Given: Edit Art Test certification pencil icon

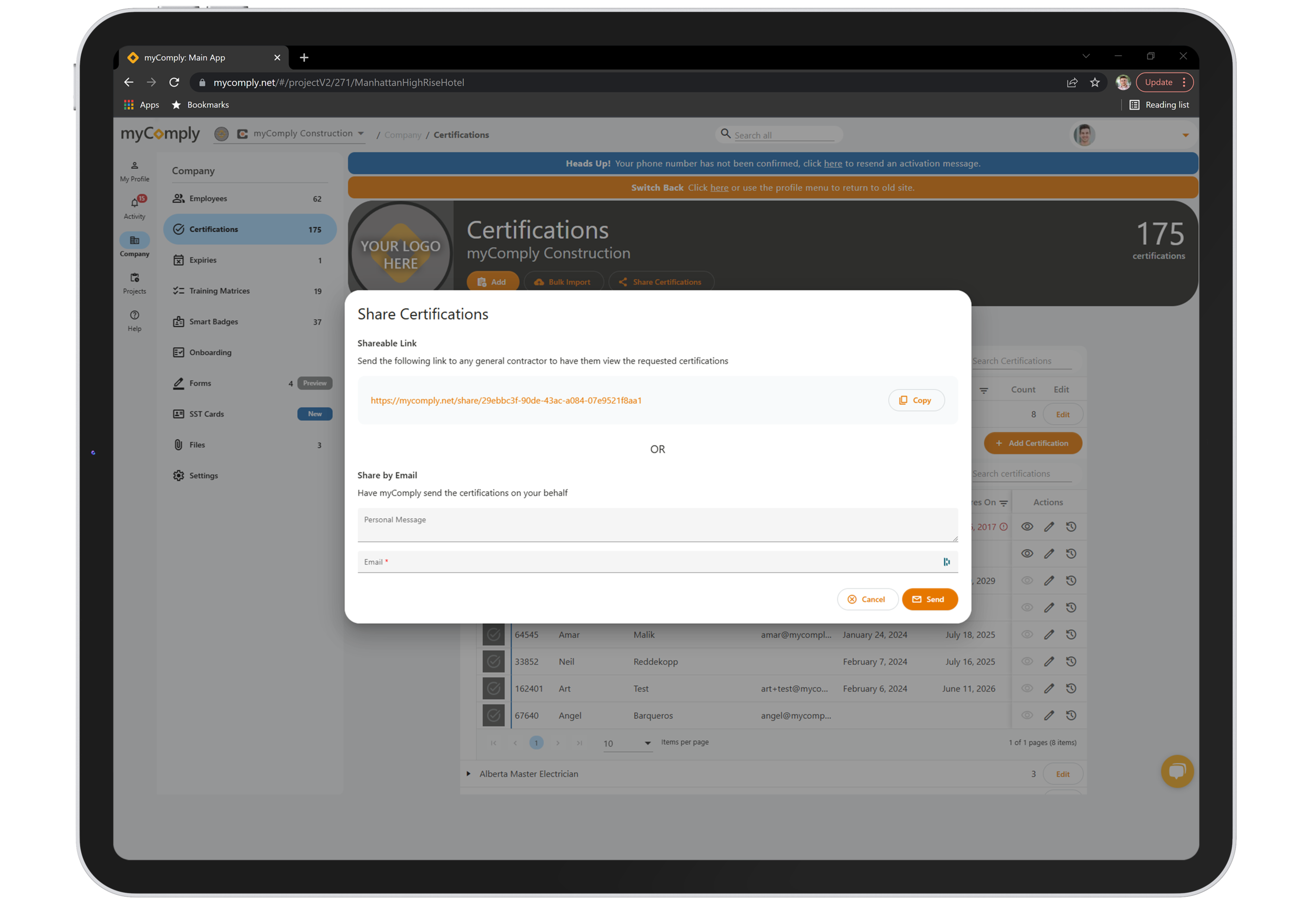Looking at the screenshot, I should pyautogui.click(x=1049, y=689).
